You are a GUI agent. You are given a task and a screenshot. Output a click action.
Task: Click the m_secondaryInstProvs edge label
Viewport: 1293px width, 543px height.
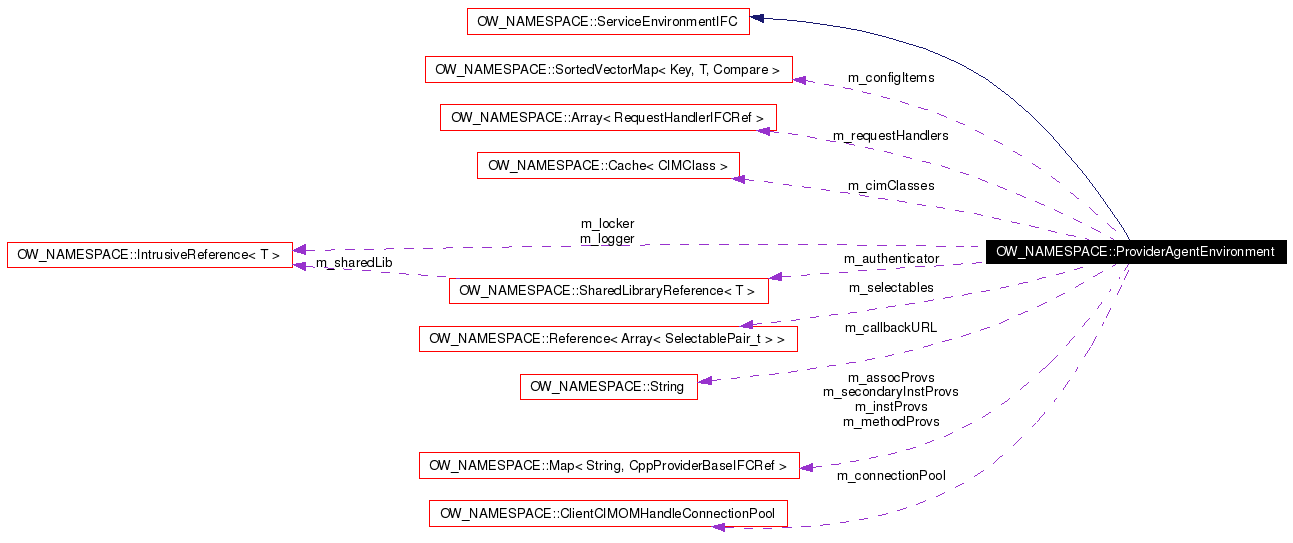[891, 392]
